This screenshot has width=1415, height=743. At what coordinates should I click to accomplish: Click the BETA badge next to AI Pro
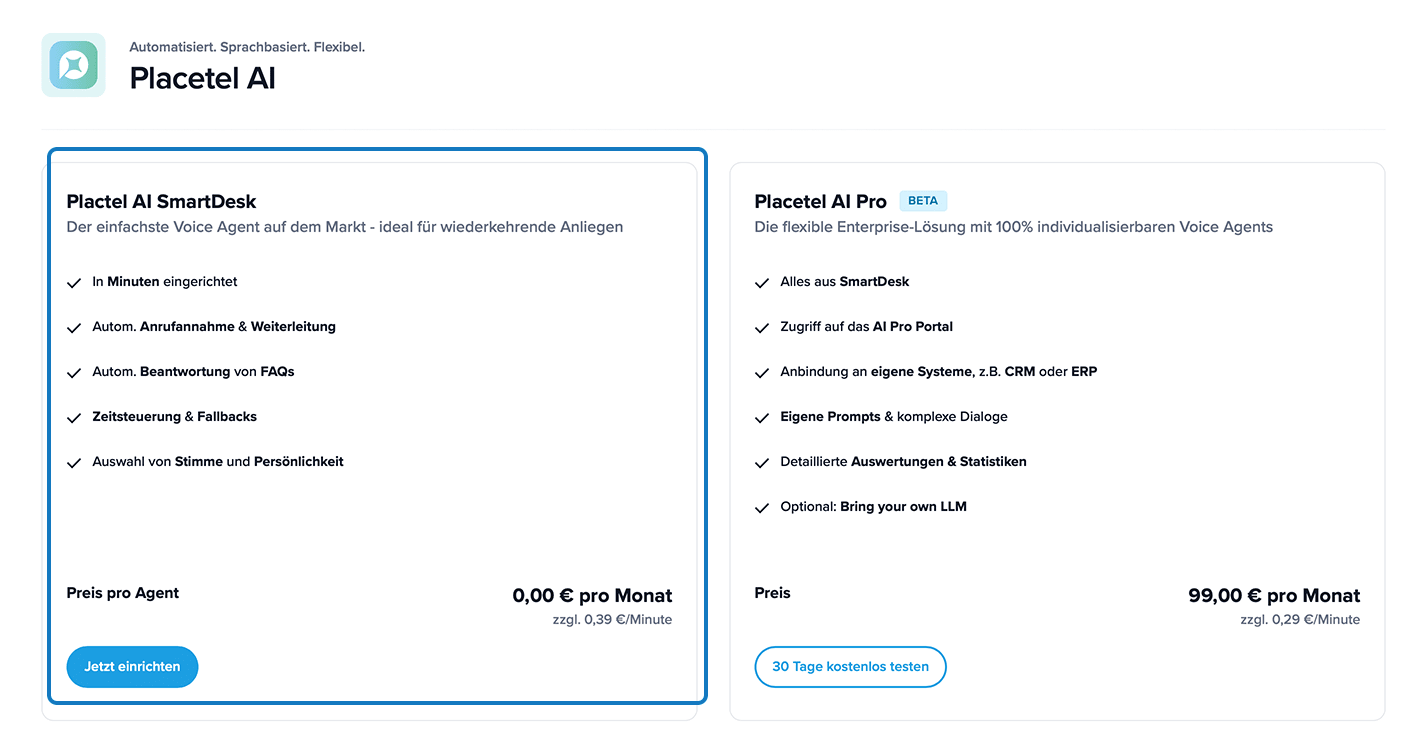point(923,201)
